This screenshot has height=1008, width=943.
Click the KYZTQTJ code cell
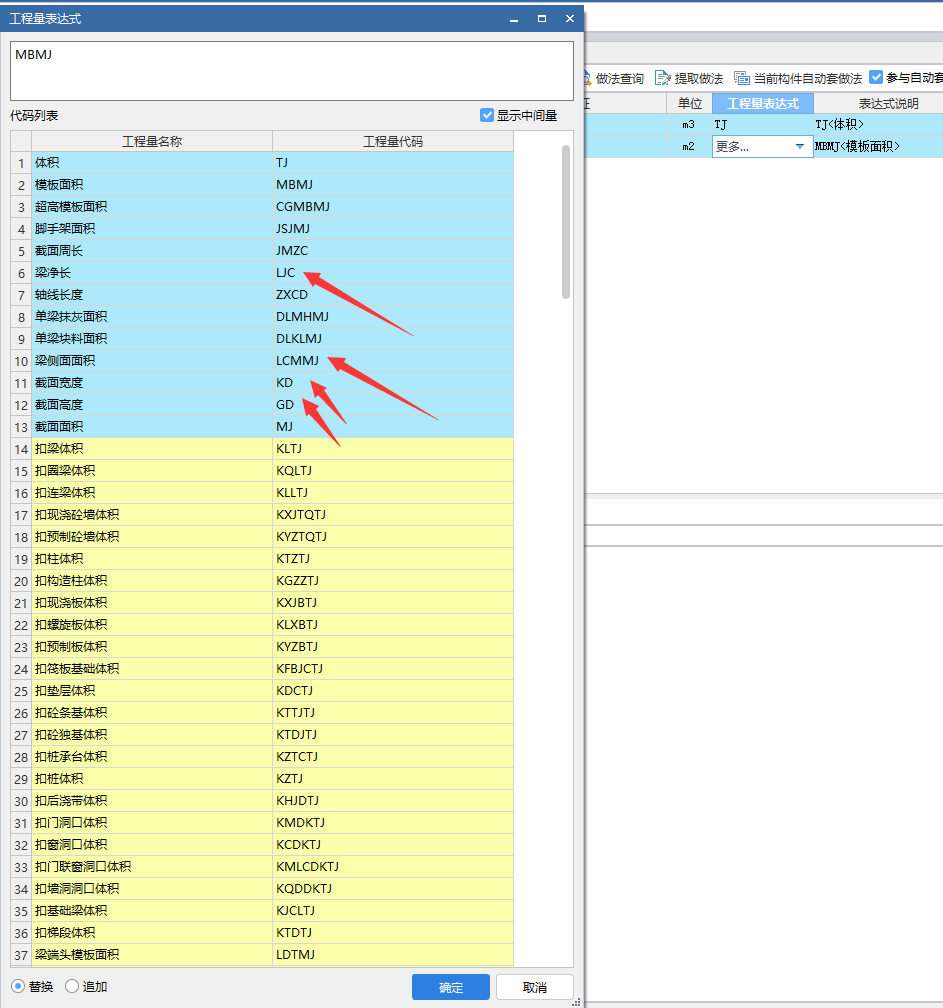click(393, 536)
